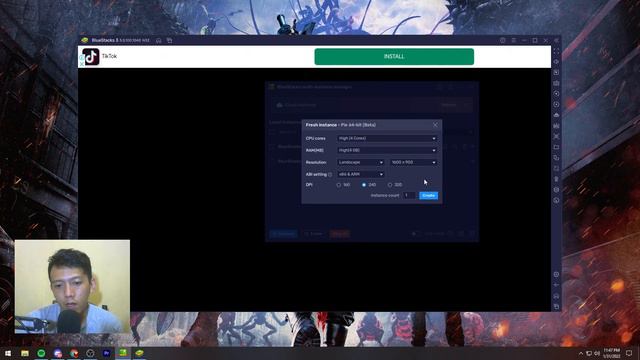Image resolution: width=640 pixels, height=360 pixels.
Task: Open the BlueStacks hamburger menu
Action: pyautogui.click(x=513, y=40)
